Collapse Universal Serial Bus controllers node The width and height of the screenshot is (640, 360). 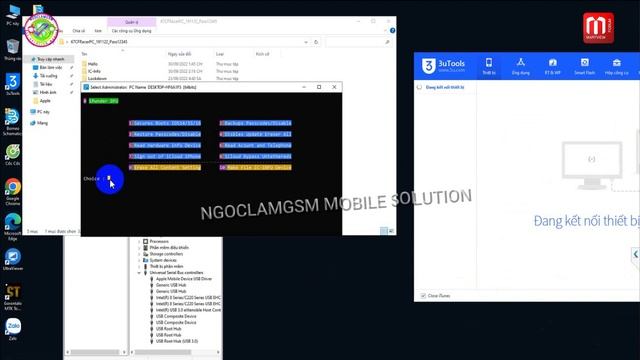click(139, 273)
